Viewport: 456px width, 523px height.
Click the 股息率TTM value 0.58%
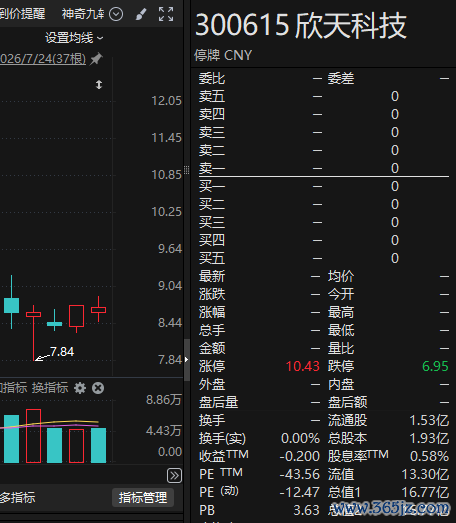pyautogui.click(x=429, y=456)
